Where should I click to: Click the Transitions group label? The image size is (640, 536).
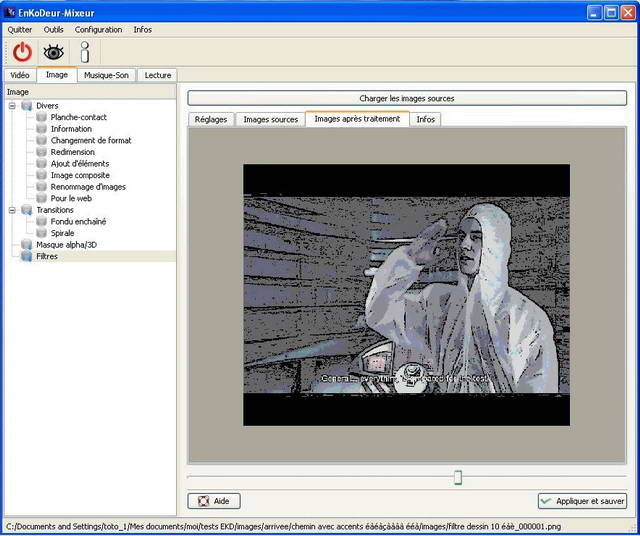click(55, 210)
